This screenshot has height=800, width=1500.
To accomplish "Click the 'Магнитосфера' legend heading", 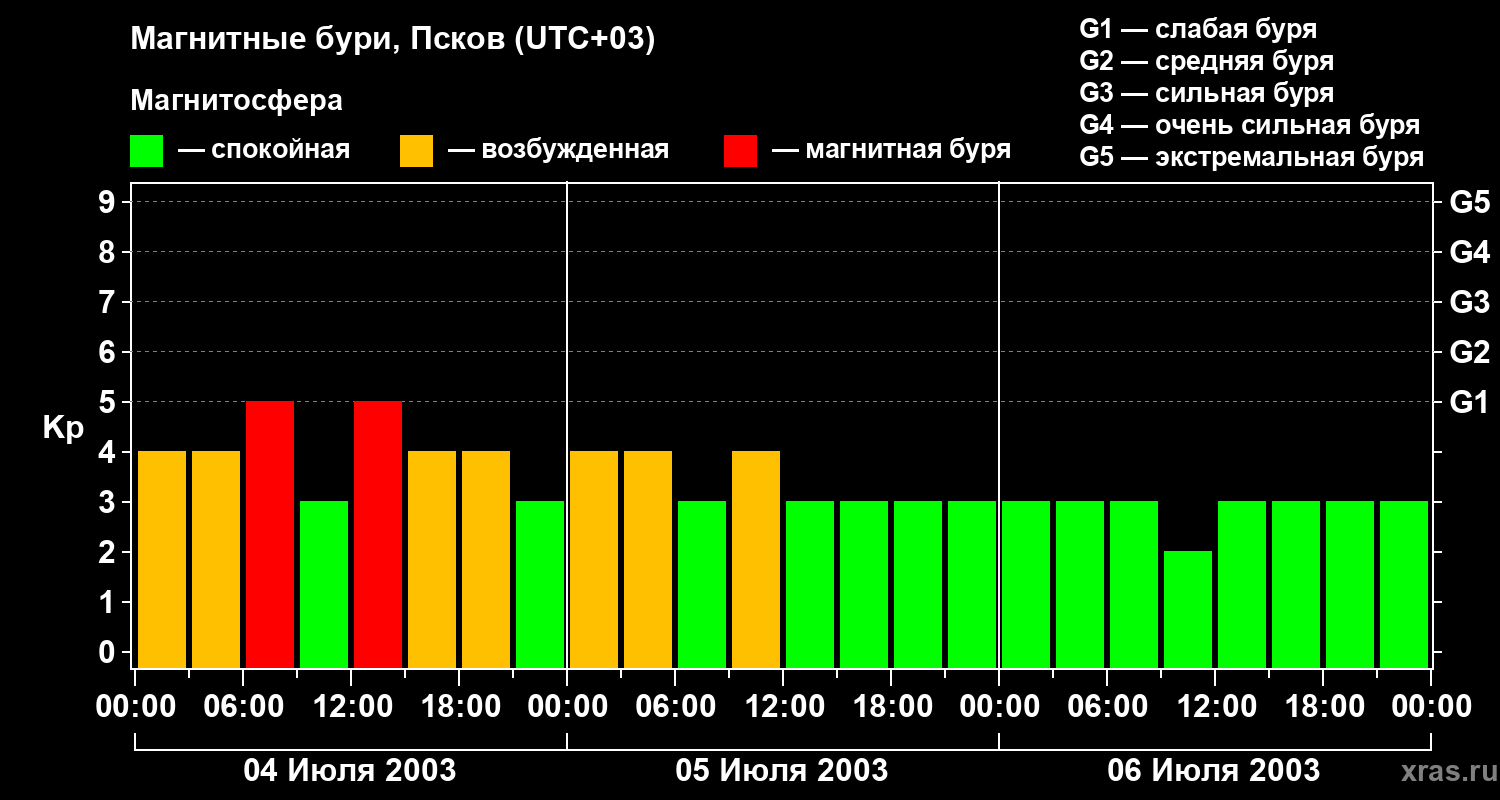I will 236,101.
